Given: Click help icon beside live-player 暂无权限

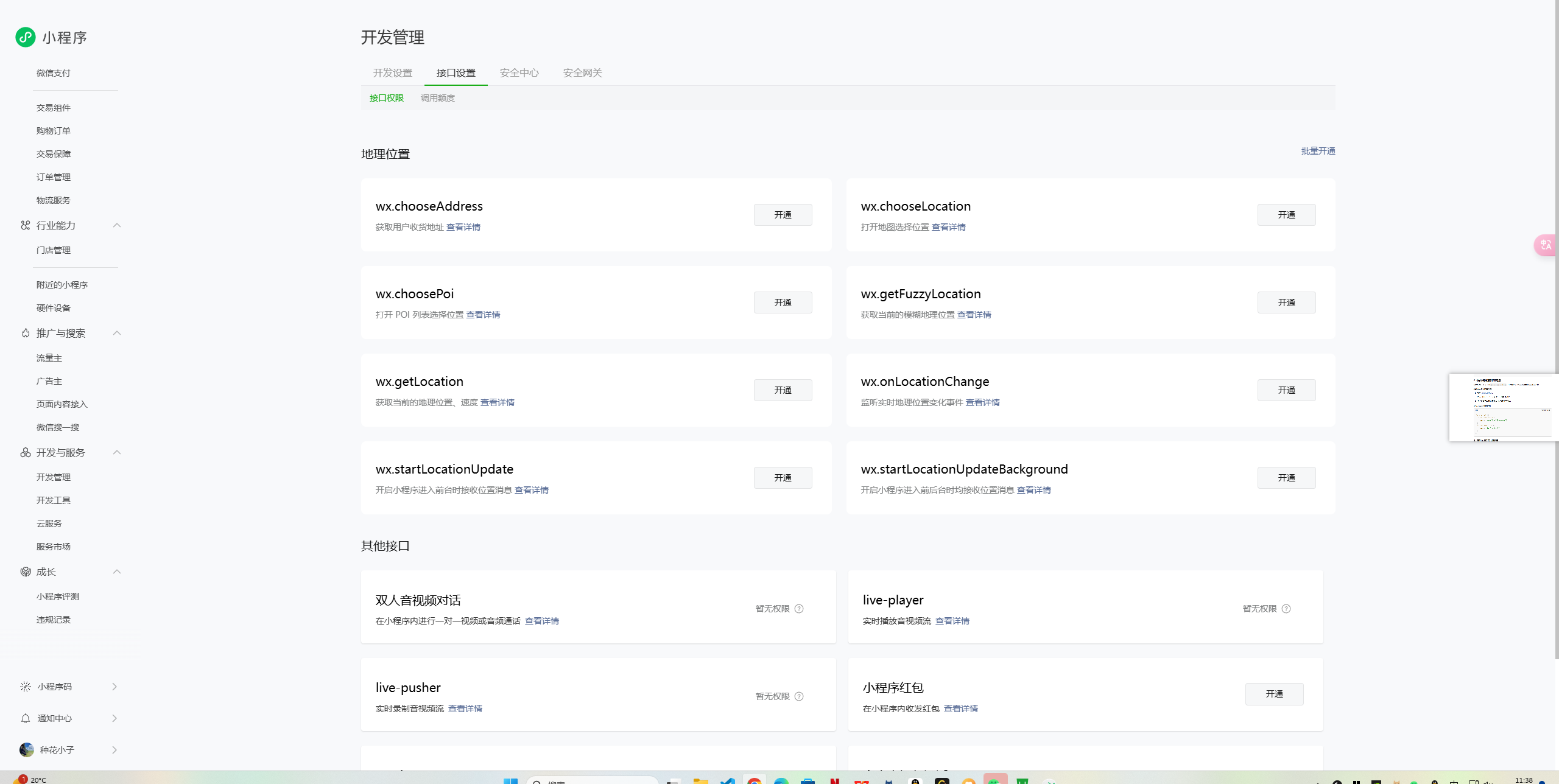Looking at the screenshot, I should 1286,609.
